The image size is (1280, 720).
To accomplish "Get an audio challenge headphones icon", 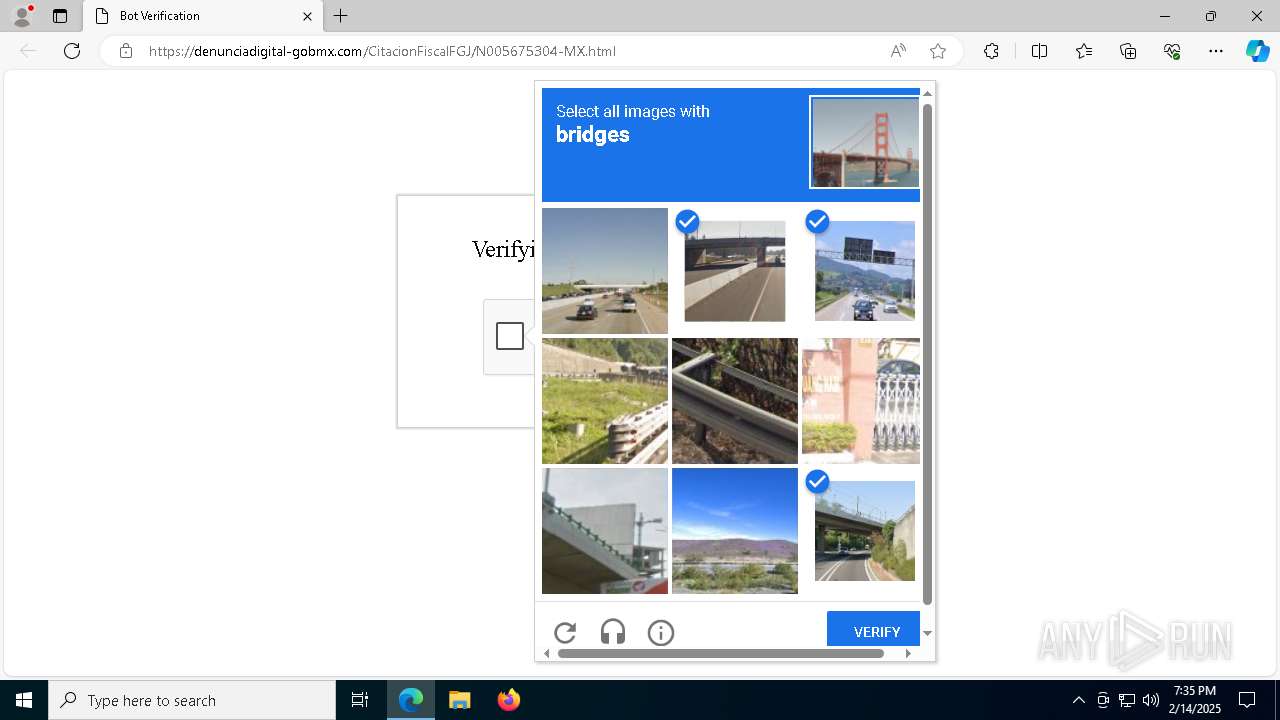I will (613, 632).
